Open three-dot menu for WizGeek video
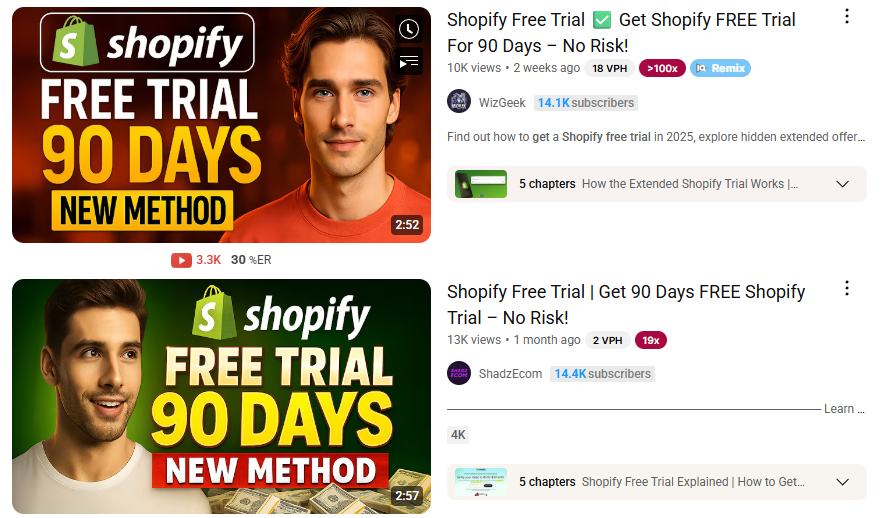 (x=846, y=16)
